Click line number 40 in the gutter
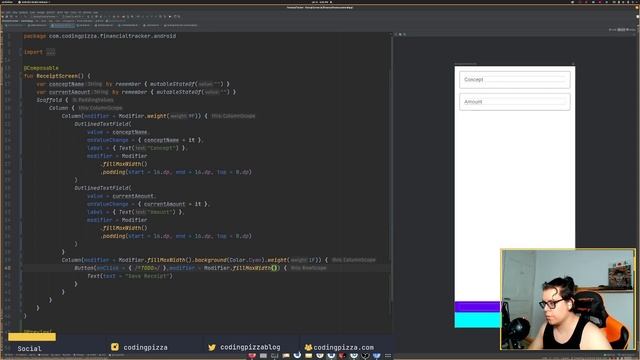Screen dimensions: 640x360 (8, 268)
